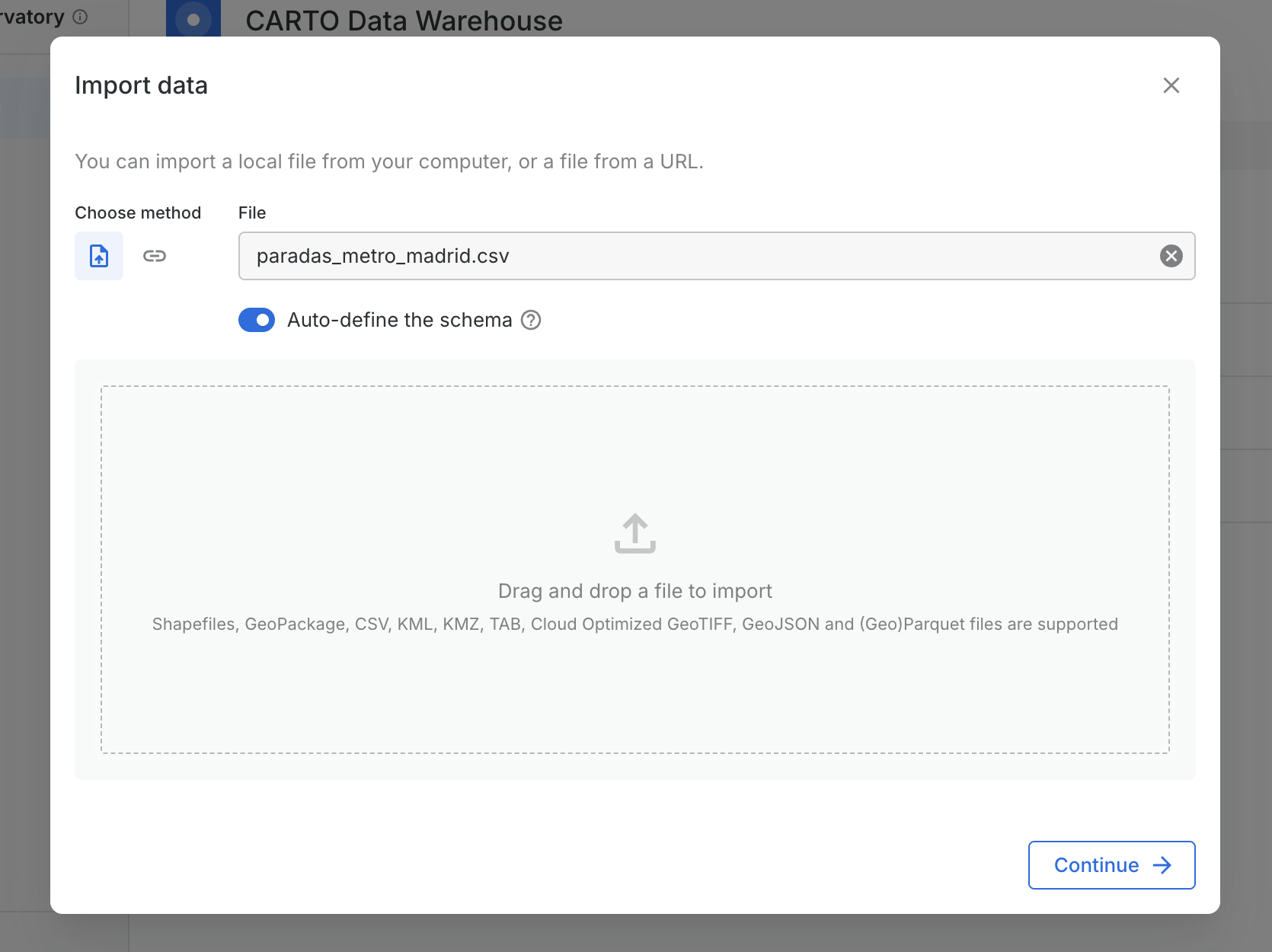Click the CARTO Data Warehouse connection icon
Viewport: 1272px width, 952px height.
click(193, 19)
